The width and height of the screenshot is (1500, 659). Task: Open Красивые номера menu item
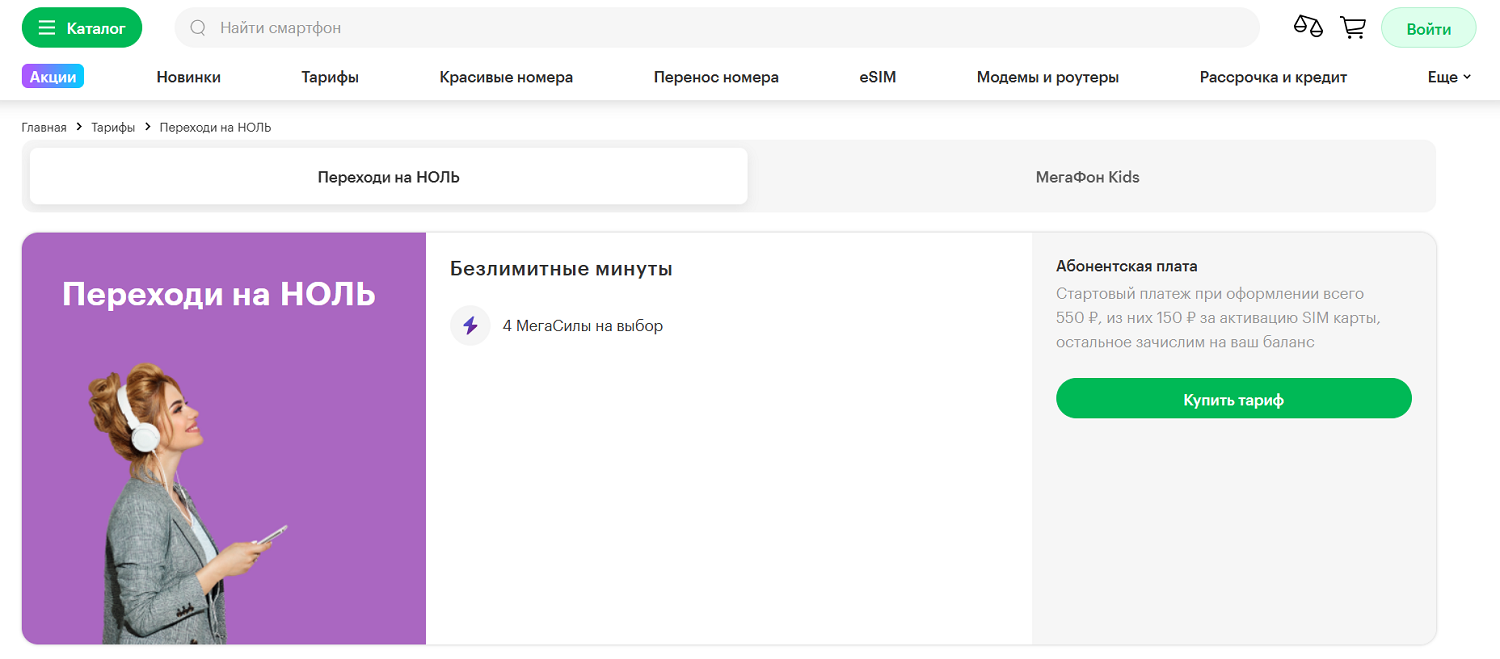click(x=506, y=77)
